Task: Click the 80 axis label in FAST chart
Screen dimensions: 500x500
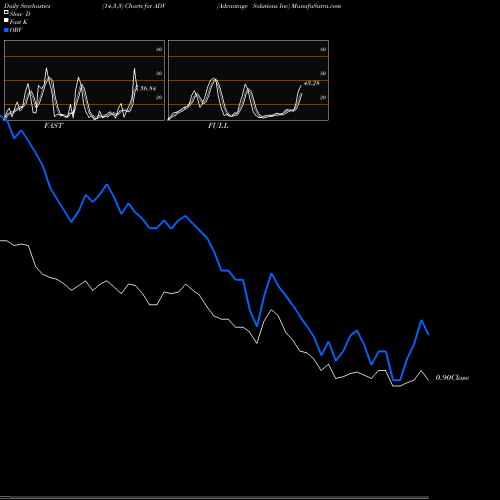Action: coord(159,49)
